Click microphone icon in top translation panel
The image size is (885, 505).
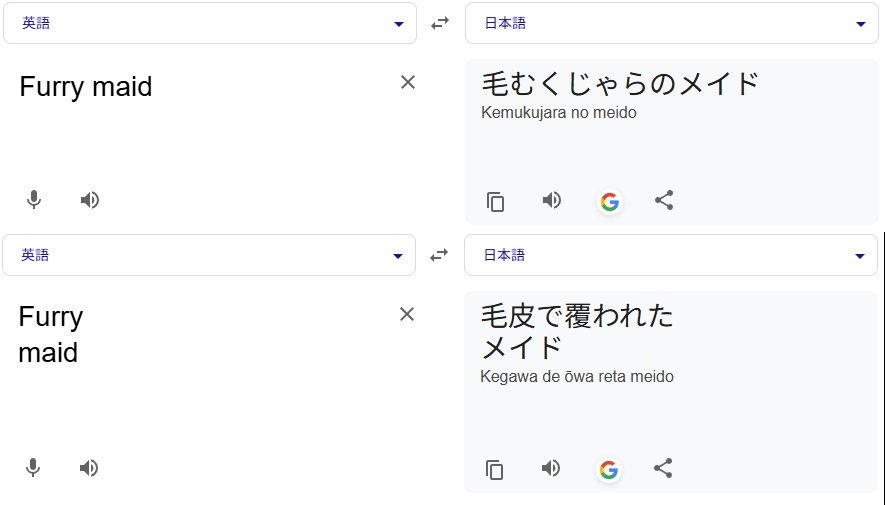(34, 200)
